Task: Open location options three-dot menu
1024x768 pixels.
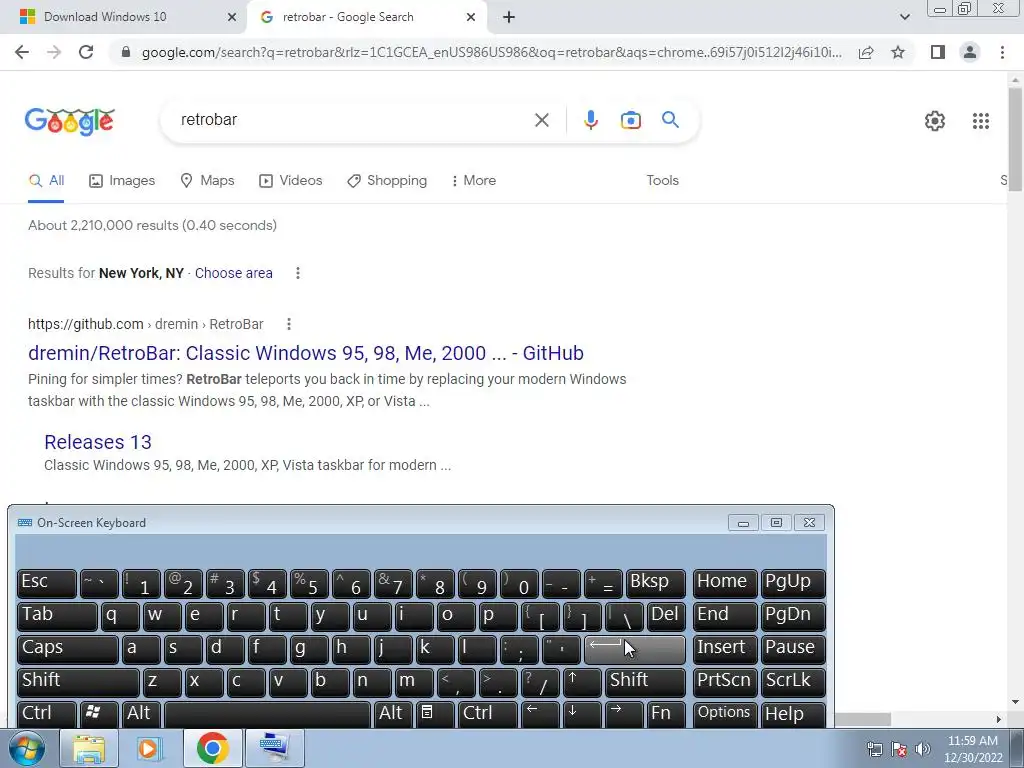Action: [x=298, y=273]
